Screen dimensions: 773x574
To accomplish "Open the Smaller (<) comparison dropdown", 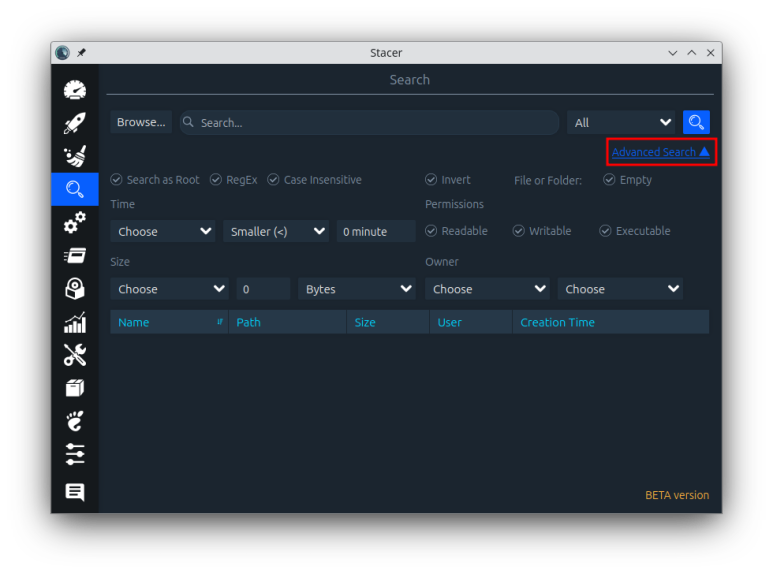I will (x=276, y=231).
